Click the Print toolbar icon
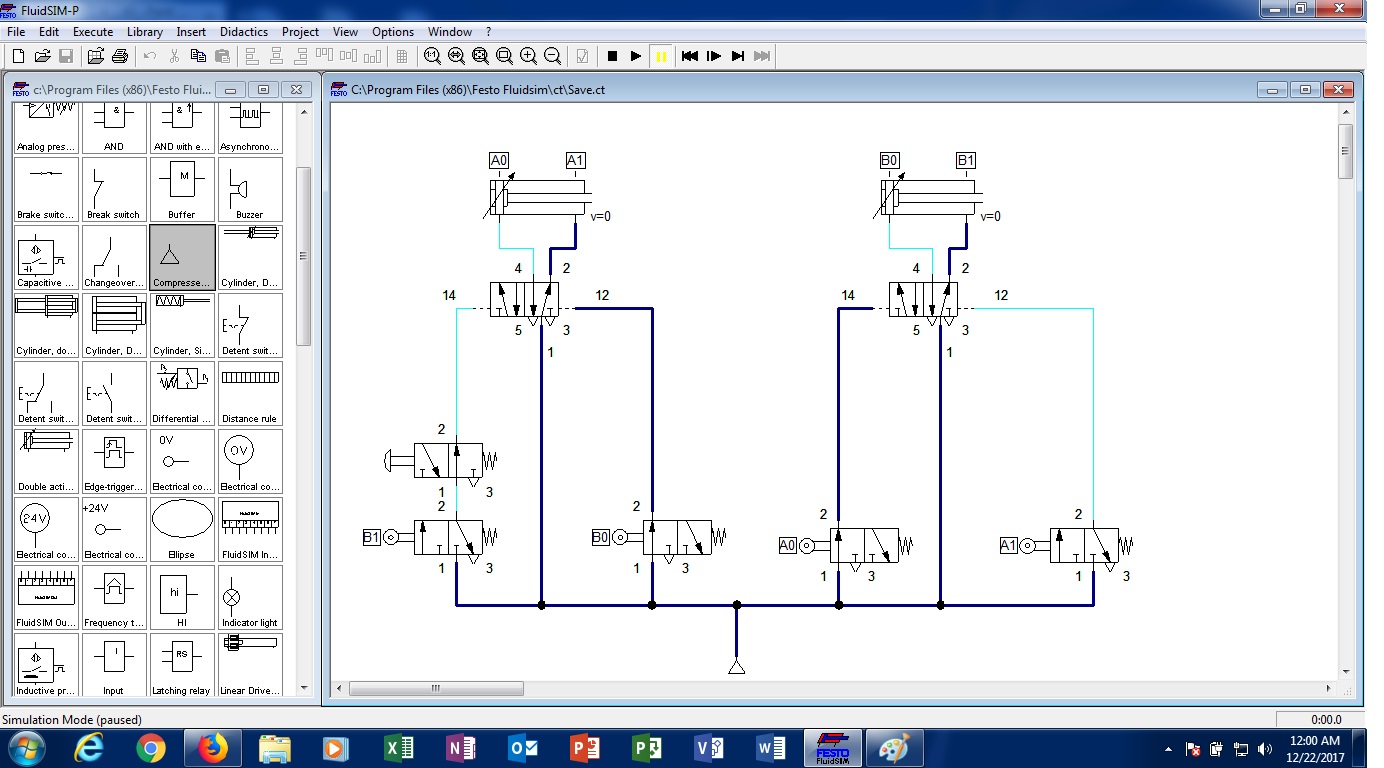 tap(120, 56)
